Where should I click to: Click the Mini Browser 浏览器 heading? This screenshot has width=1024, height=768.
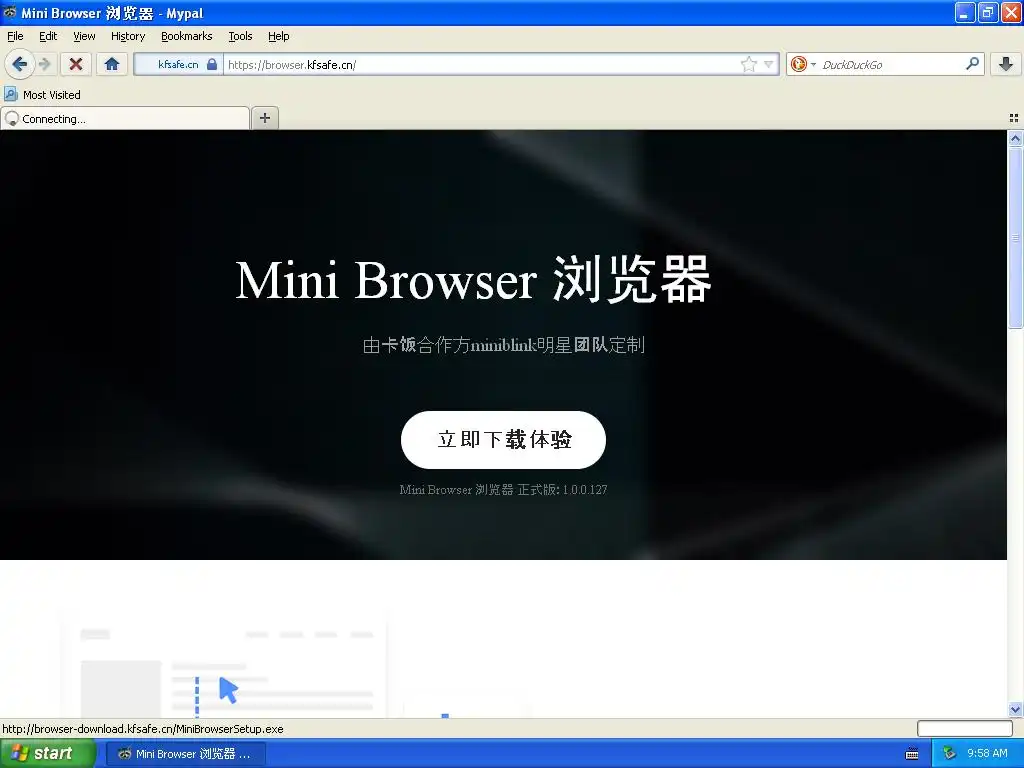point(473,280)
